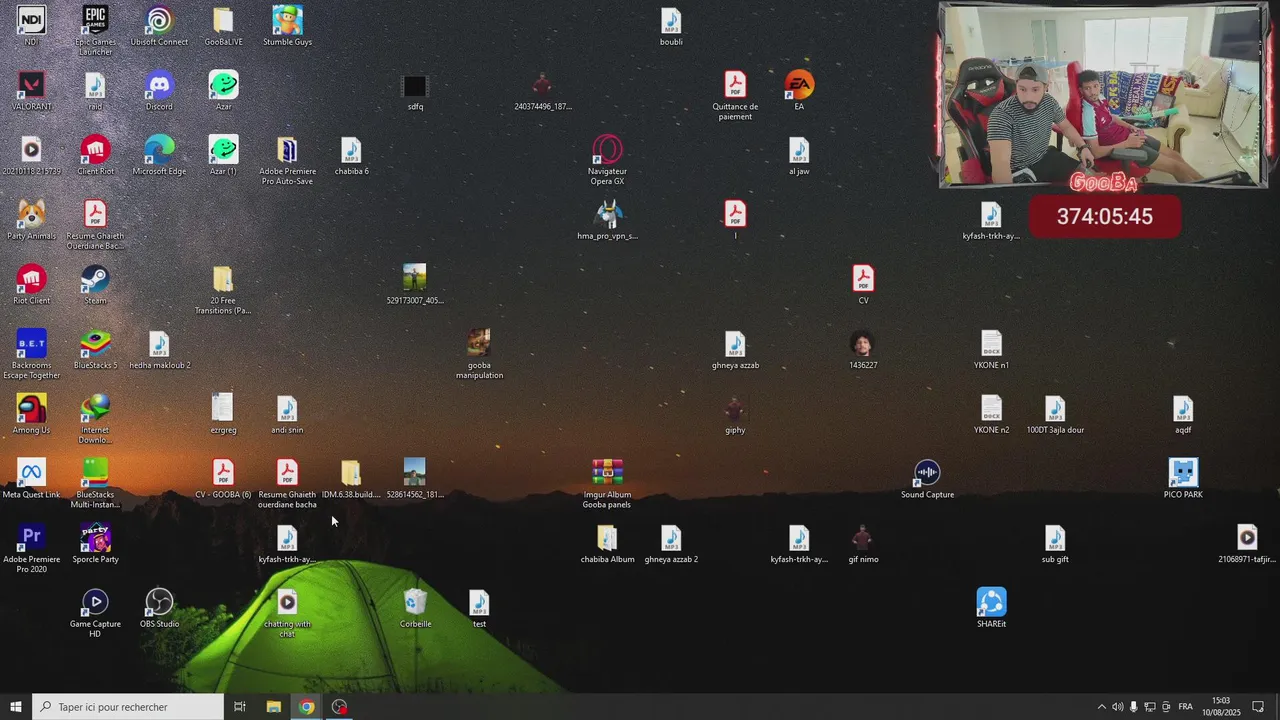Select sub gift MP3 file

pyautogui.click(x=1055, y=539)
